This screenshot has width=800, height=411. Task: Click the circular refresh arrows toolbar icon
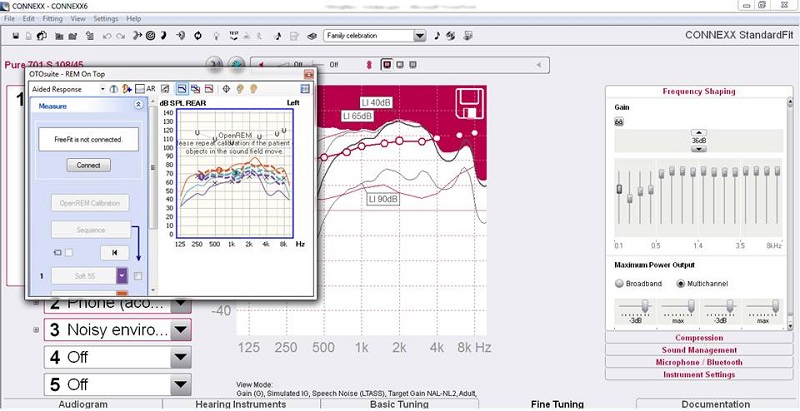pyautogui.click(x=198, y=36)
